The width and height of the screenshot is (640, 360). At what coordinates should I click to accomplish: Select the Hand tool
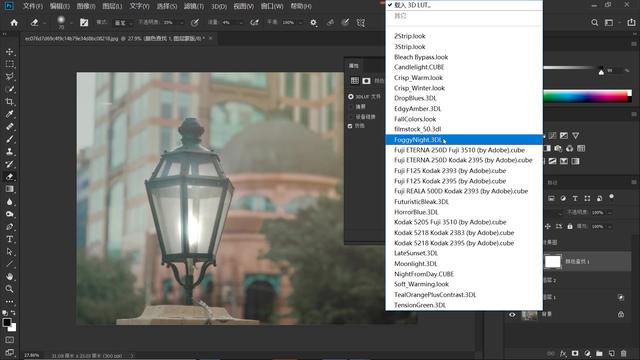tap(10, 276)
